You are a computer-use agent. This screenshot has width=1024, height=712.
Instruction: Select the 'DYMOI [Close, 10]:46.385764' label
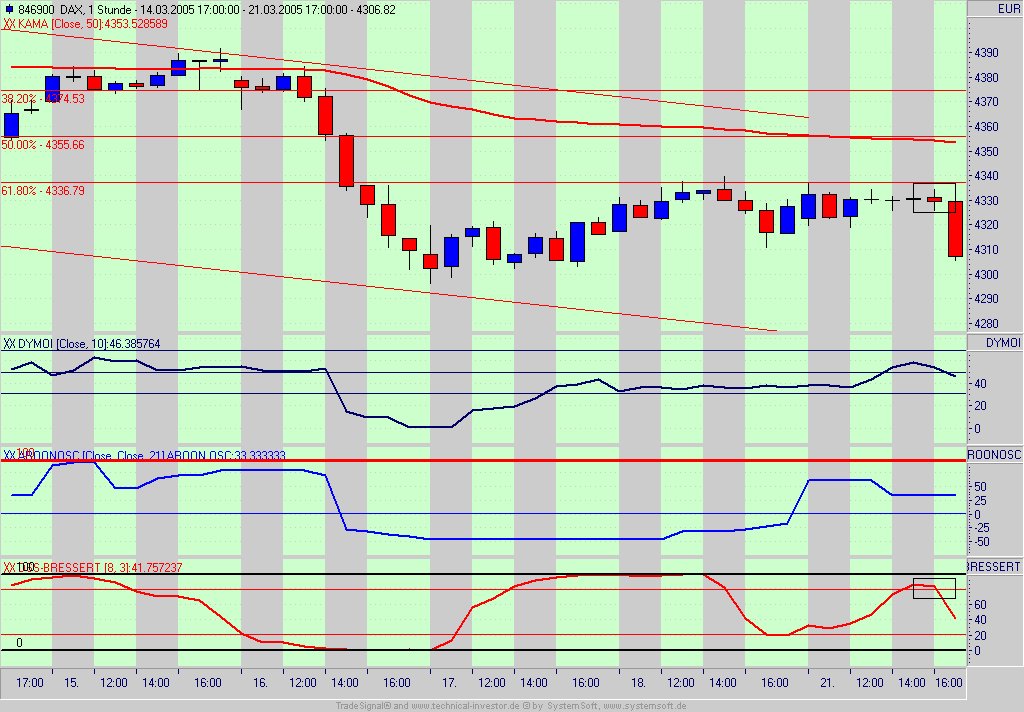coord(89,344)
